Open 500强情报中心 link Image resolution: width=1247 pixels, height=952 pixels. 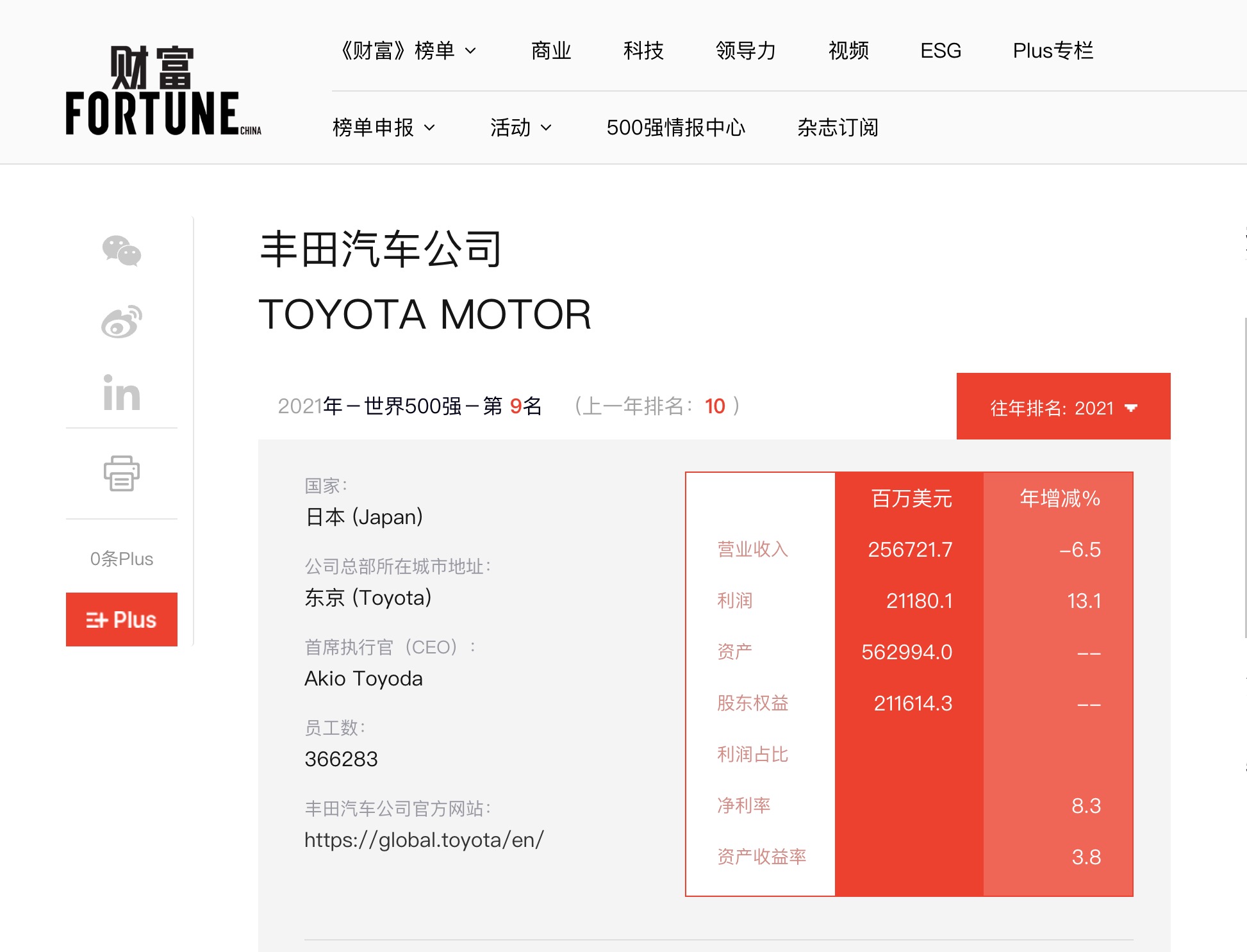675,127
